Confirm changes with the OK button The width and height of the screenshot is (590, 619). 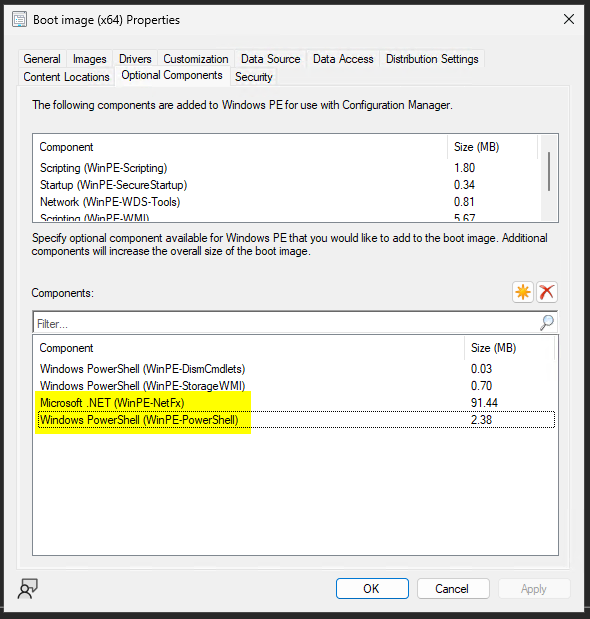coord(372,589)
